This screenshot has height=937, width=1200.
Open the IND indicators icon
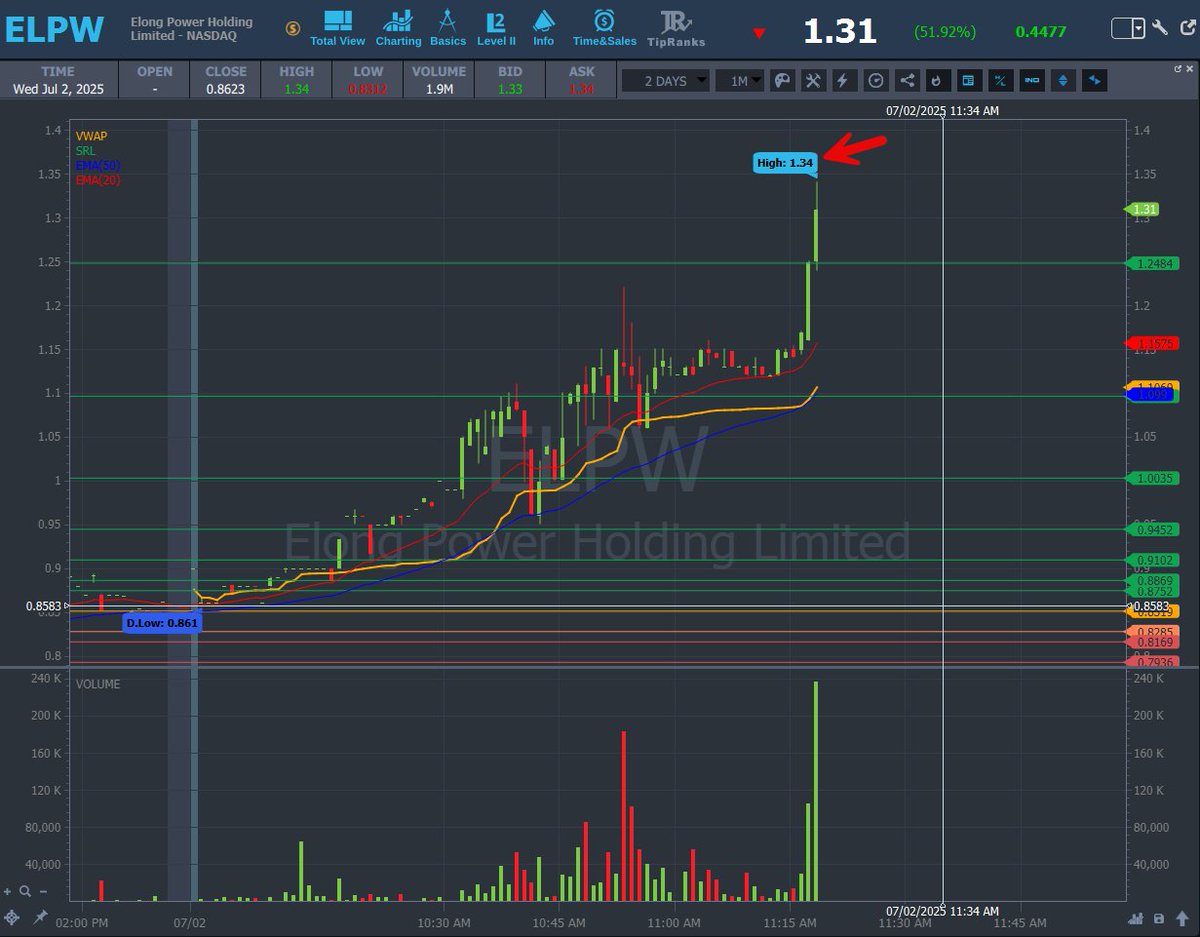pos(1030,80)
